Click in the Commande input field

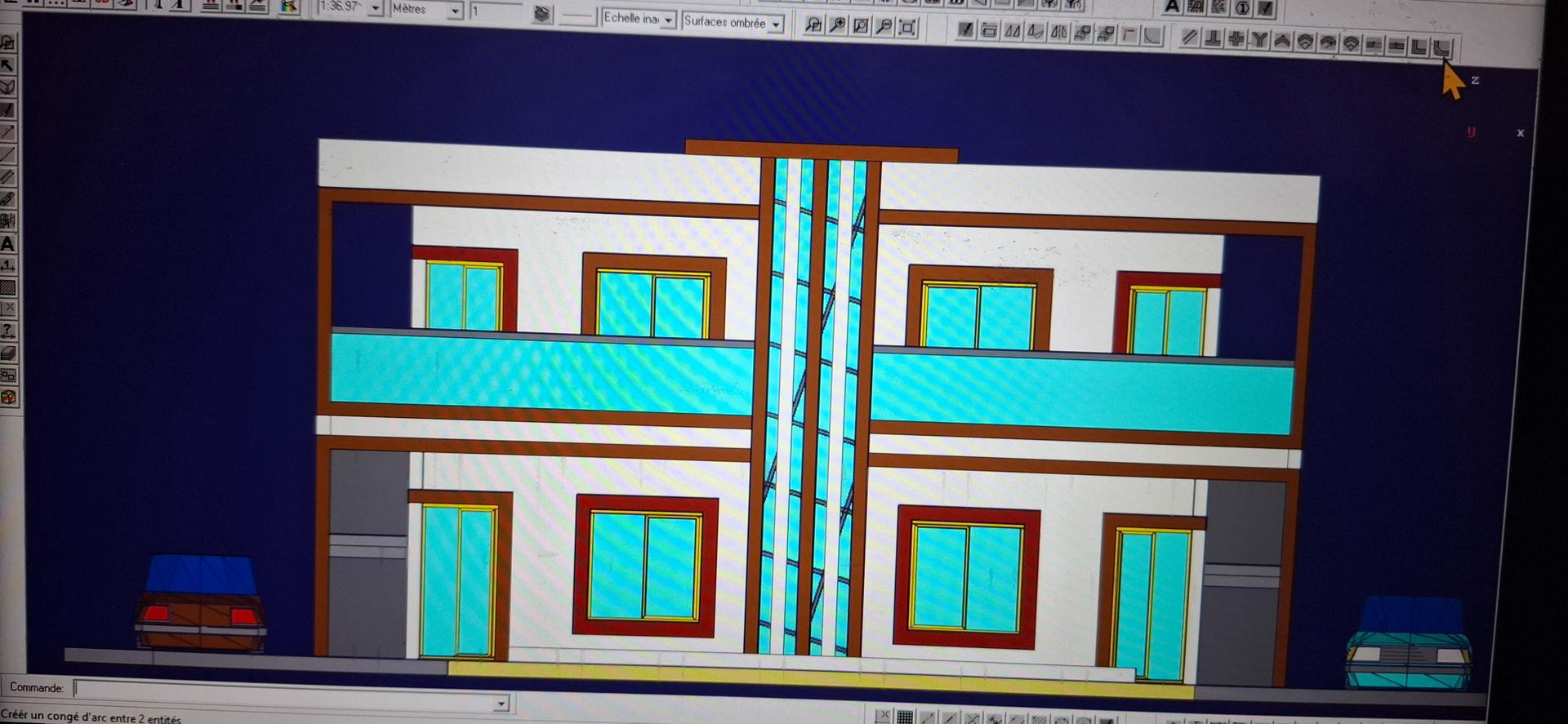tap(286, 689)
